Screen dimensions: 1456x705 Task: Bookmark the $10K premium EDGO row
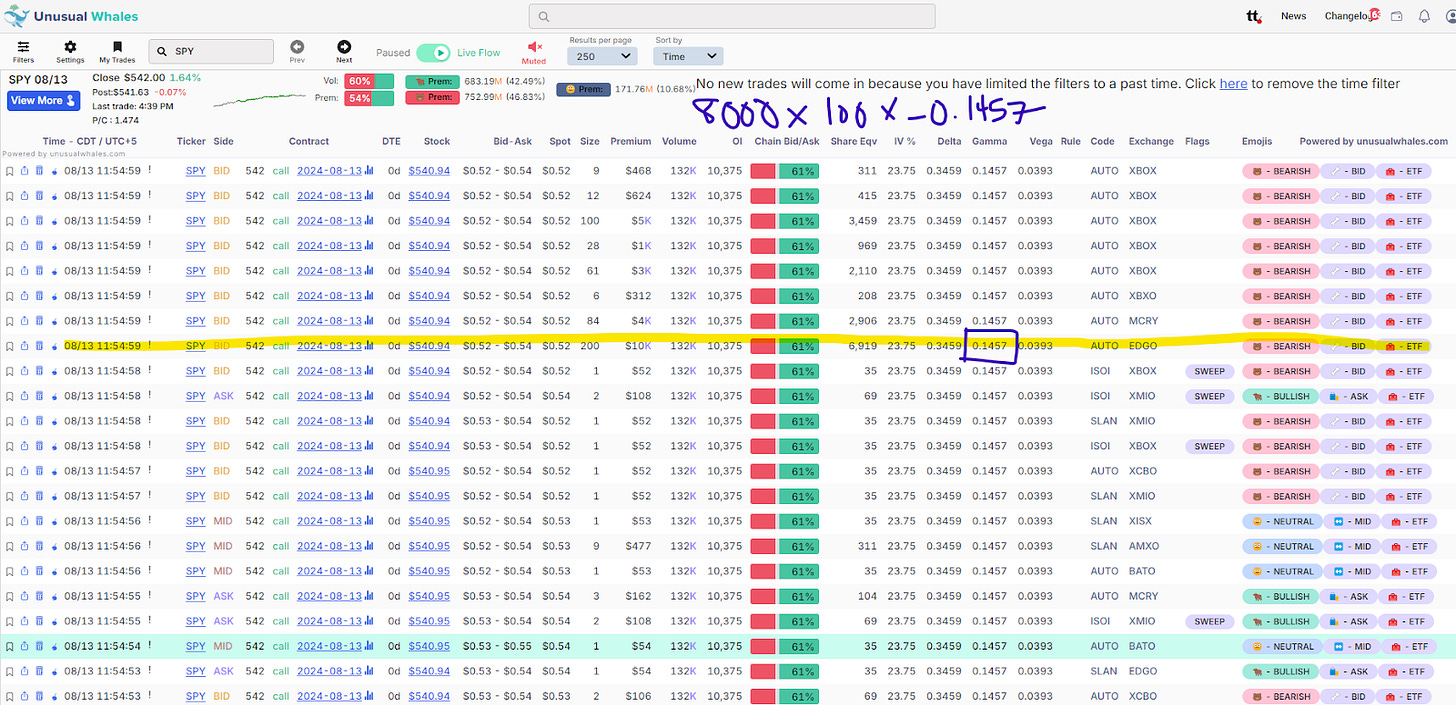(x=10, y=346)
